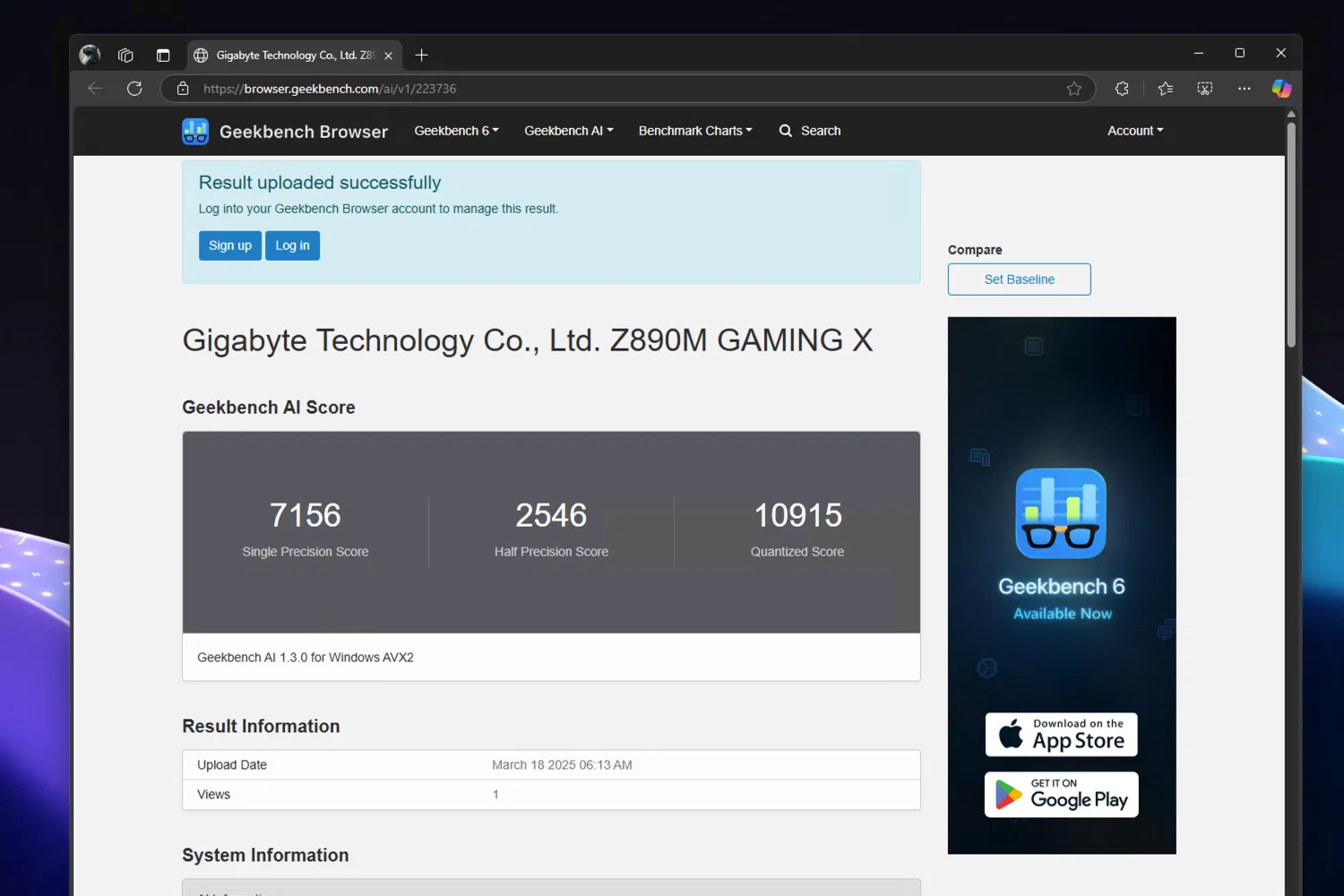Click the Geekbench AI 1.3.0 version text
The width and height of the screenshot is (1344, 896).
click(306, 658)
